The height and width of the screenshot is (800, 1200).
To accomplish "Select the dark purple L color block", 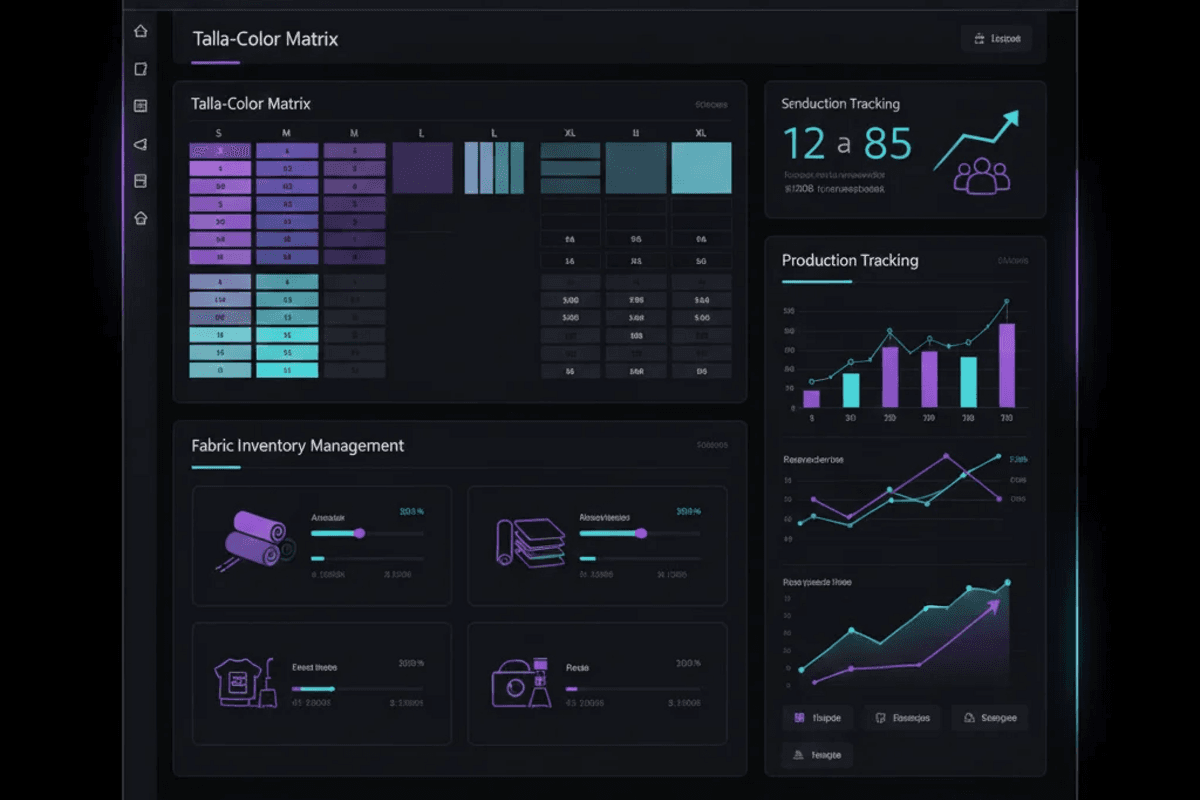I will pos(422,168).
